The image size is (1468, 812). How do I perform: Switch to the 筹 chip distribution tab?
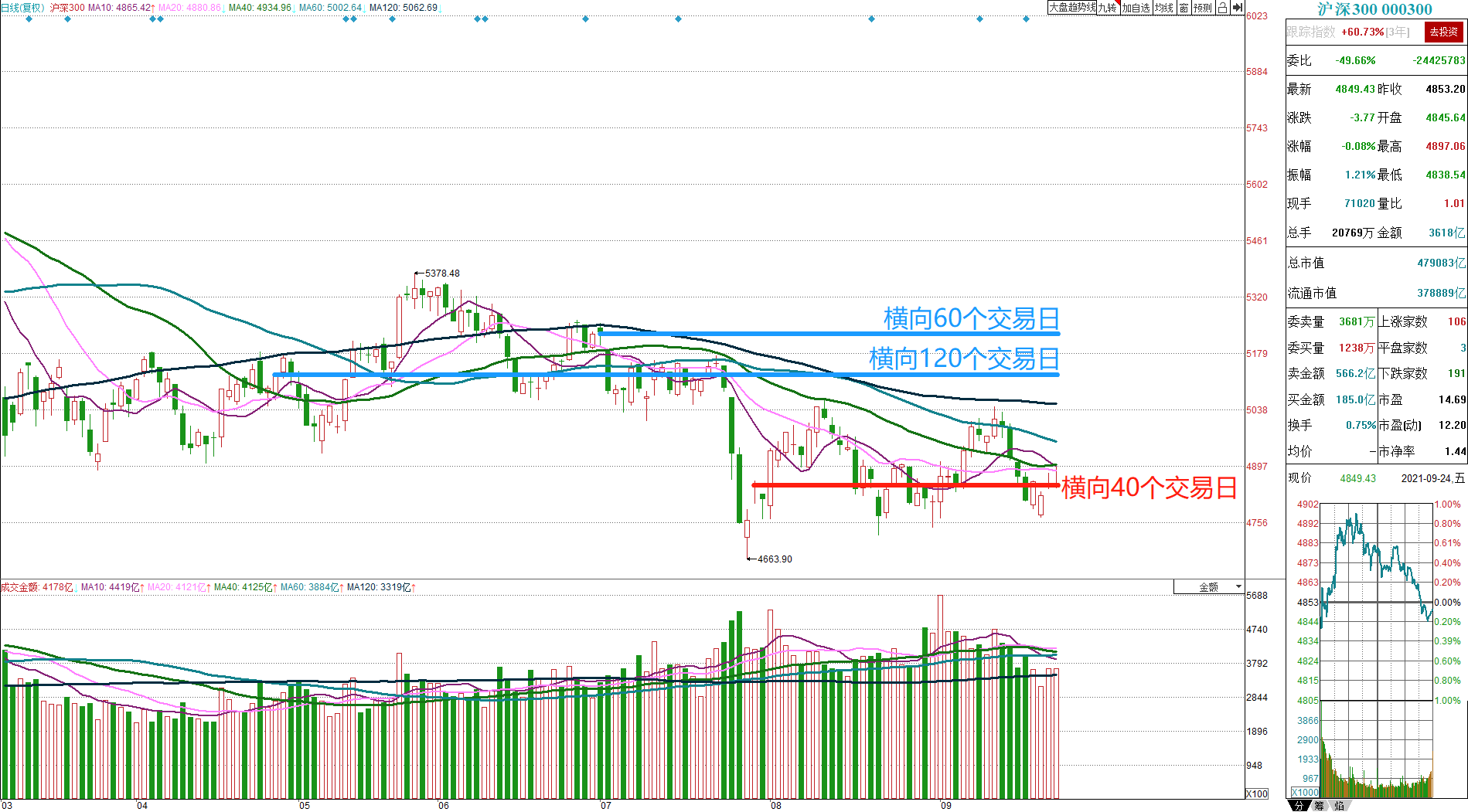tap(1319, 805)
